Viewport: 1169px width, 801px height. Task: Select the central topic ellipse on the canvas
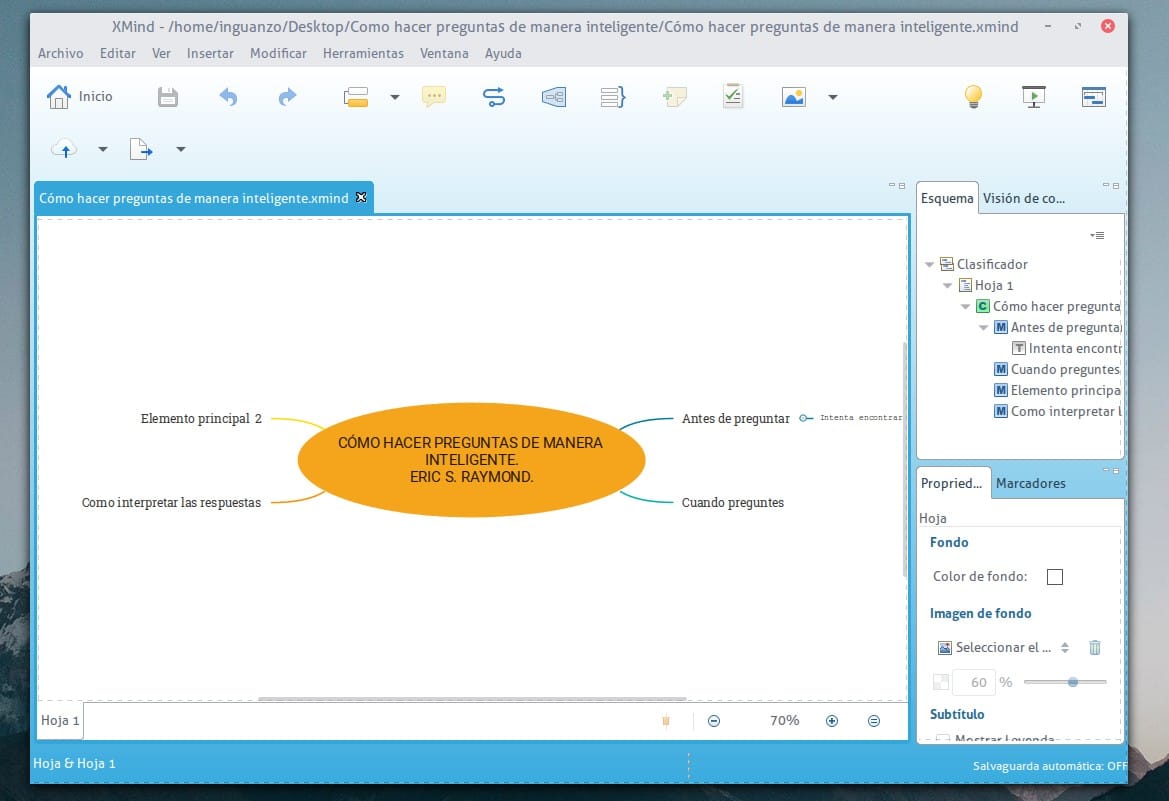pyautogui.click(x=471, y=460)
